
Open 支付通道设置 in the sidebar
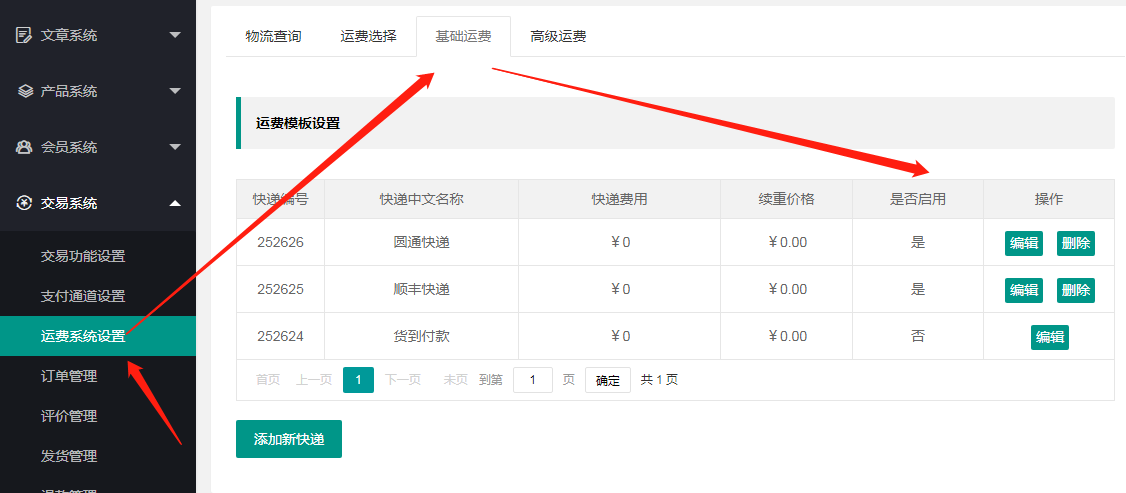(83, 296)
